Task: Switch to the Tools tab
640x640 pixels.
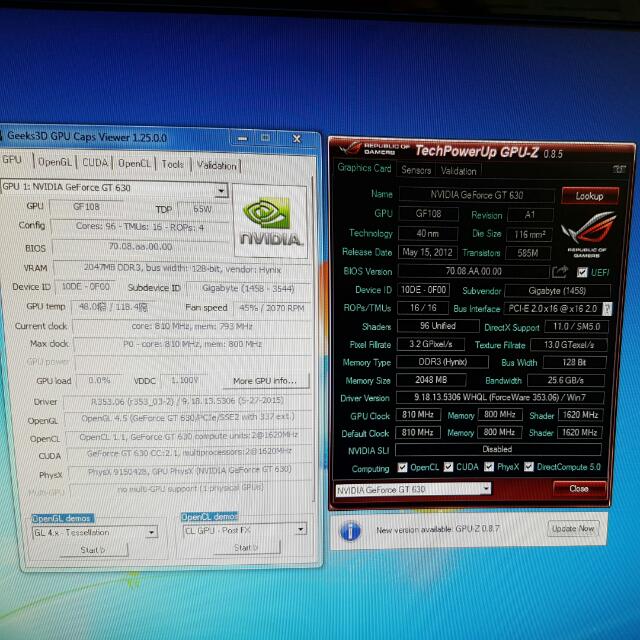Action: click(172, 164)
